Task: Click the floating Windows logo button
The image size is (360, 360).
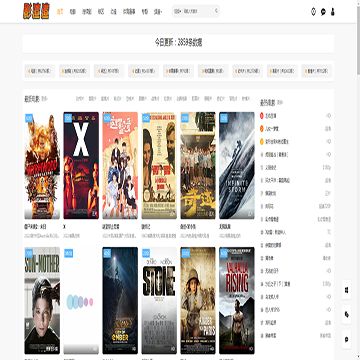Action: click(x=347, y=290)
